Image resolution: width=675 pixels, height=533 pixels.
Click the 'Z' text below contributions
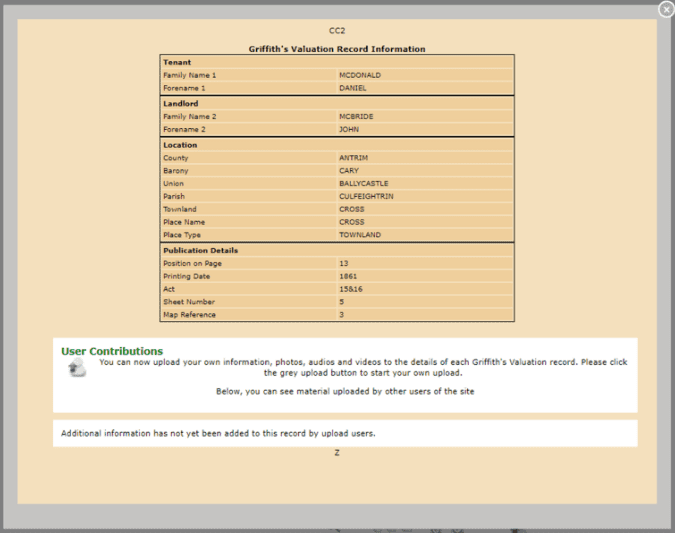pyautogui.click(x=337, y=453)
